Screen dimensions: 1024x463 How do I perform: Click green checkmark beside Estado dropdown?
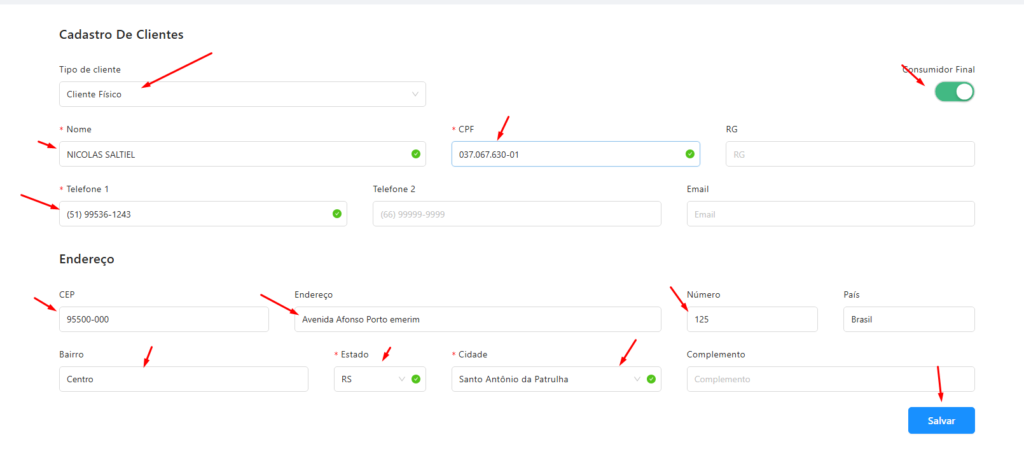415,379
